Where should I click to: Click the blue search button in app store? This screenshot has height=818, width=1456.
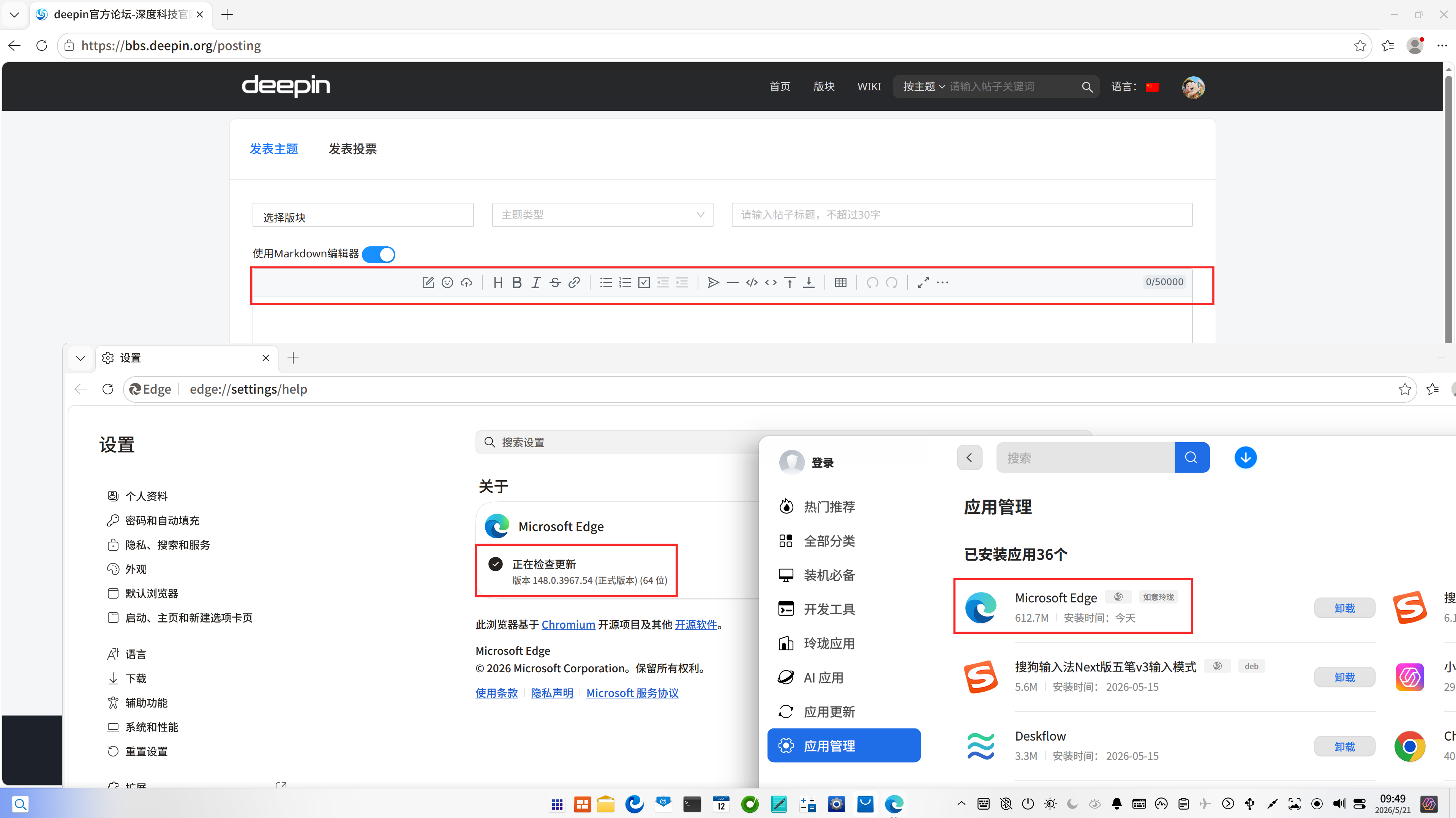[x=1191, y=457]
